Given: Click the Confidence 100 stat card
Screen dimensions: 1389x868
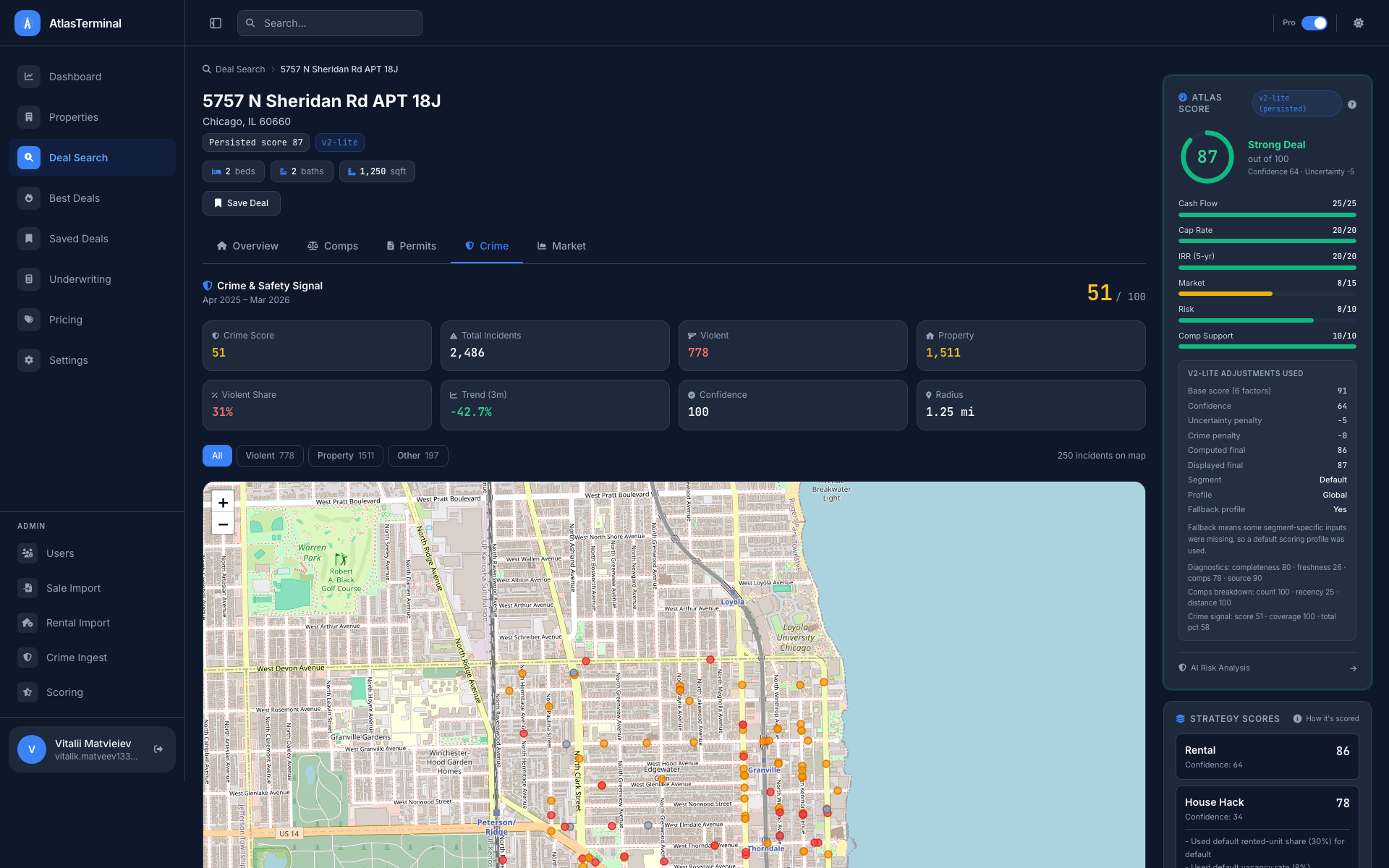Looking at the screenshot, I should coord(793,405).
